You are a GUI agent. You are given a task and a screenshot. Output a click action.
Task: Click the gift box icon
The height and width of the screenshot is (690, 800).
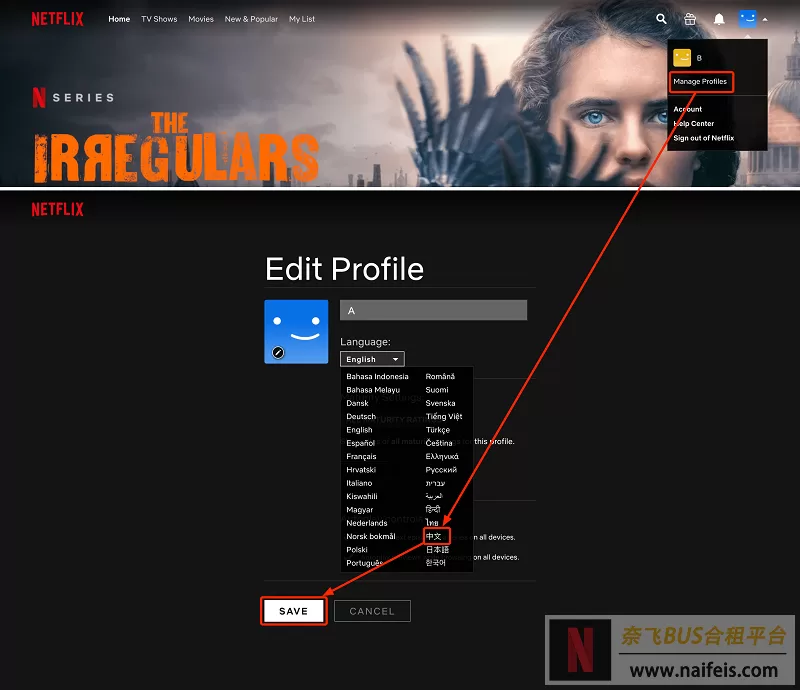(x=690, y=19)
